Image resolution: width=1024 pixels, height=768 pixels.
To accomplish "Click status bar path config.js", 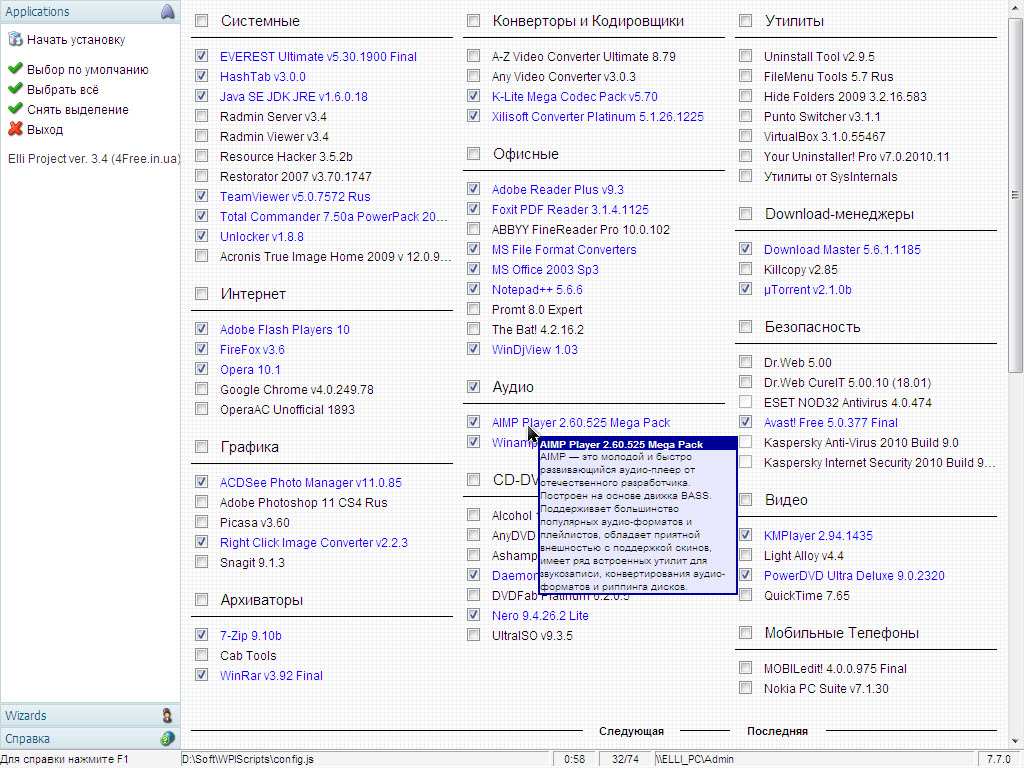I will tap(248, 760).
